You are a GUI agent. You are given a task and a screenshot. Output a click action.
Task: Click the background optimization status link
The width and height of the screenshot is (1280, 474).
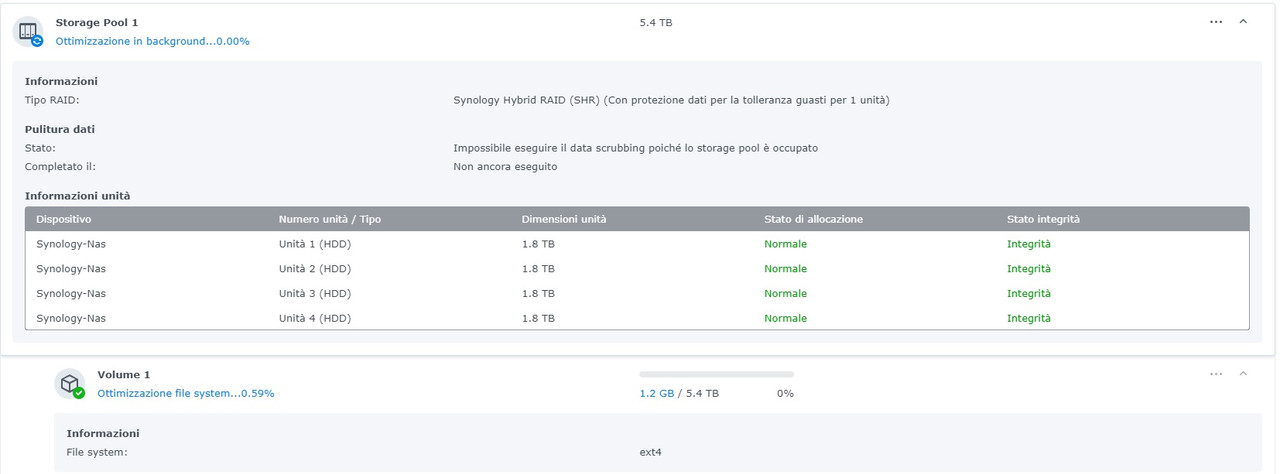click(x=152, y=41)
